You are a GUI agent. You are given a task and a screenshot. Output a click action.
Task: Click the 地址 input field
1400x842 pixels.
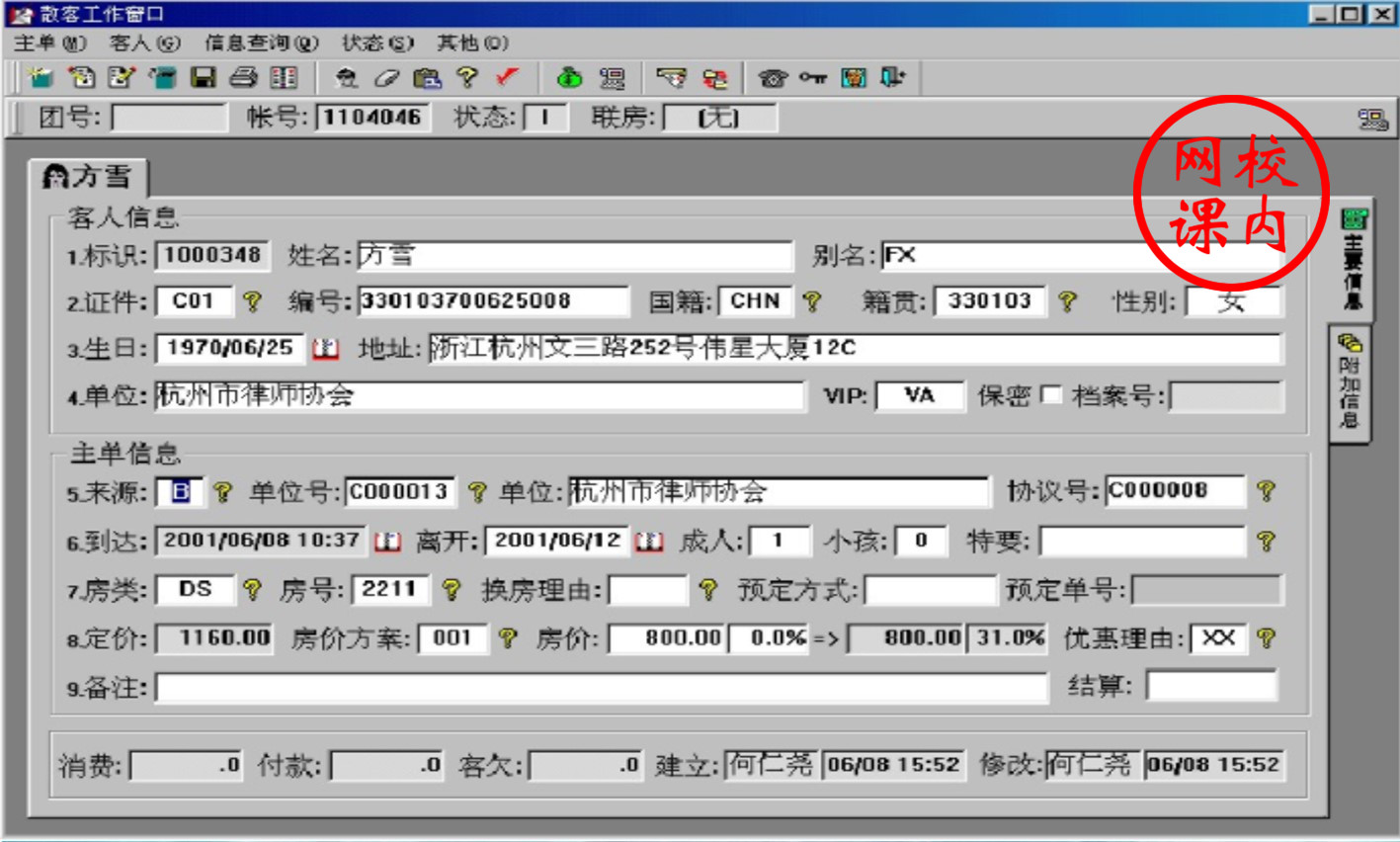click(x=856, y=349)
